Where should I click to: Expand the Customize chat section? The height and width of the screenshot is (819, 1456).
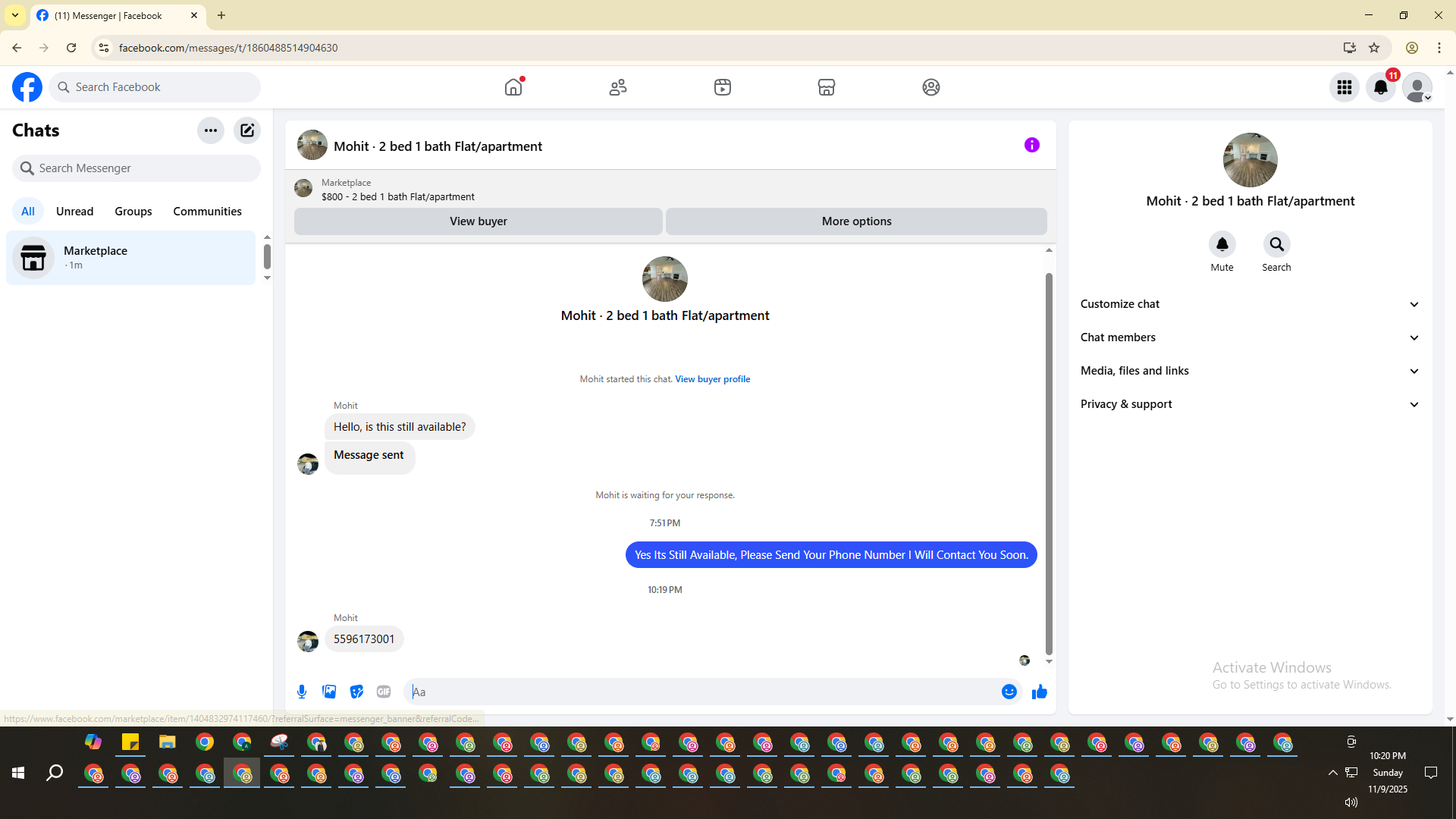tap(1250, 304)
